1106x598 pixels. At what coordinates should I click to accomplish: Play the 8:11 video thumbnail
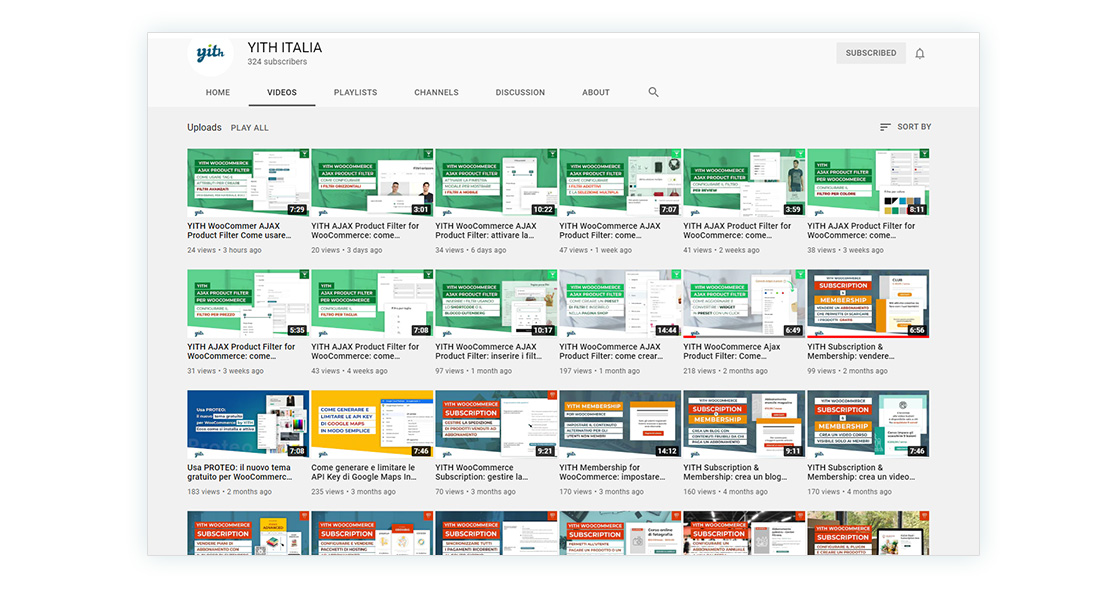(868, 183)
